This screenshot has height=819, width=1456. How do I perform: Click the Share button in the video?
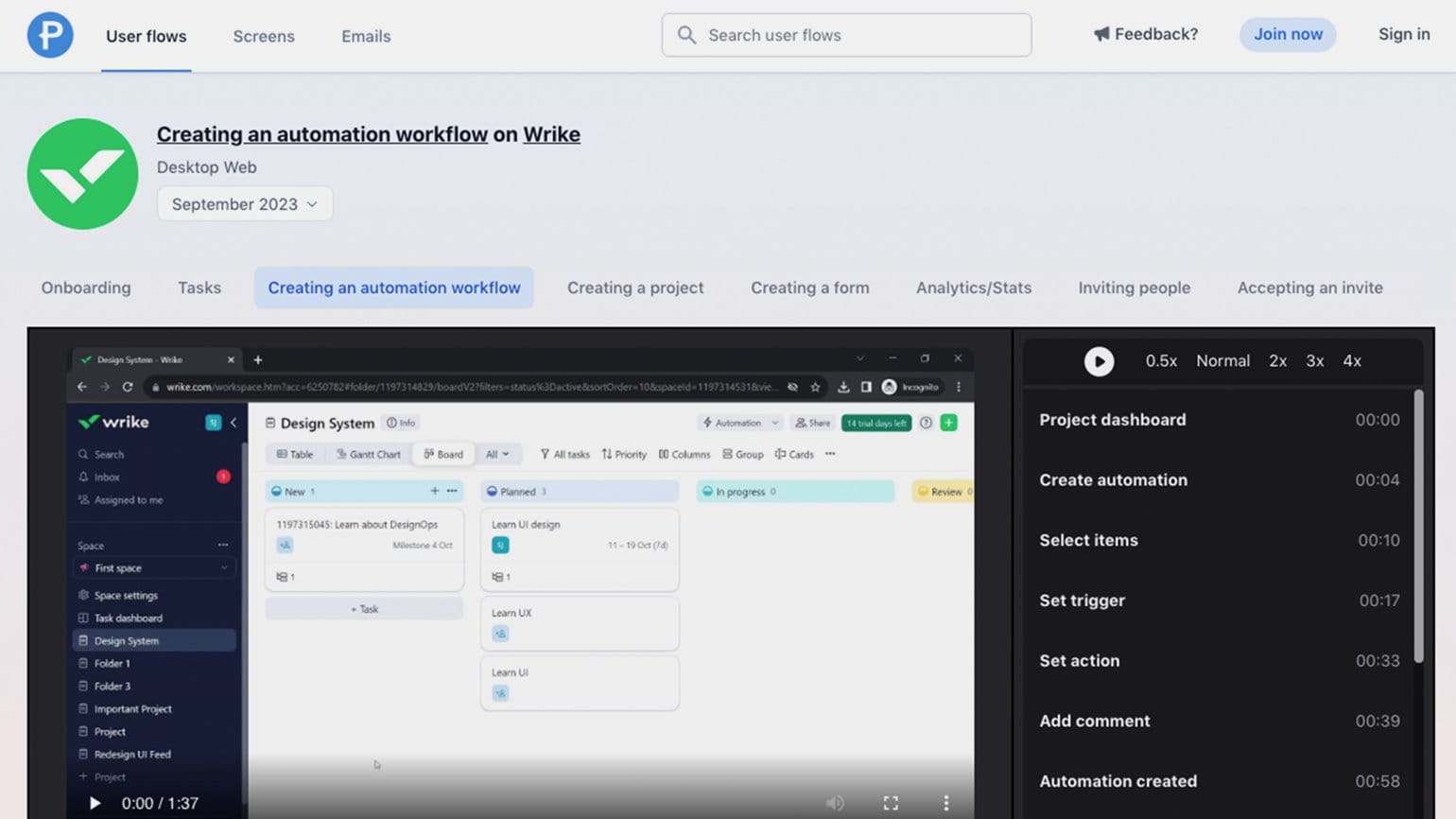(812, 423)
